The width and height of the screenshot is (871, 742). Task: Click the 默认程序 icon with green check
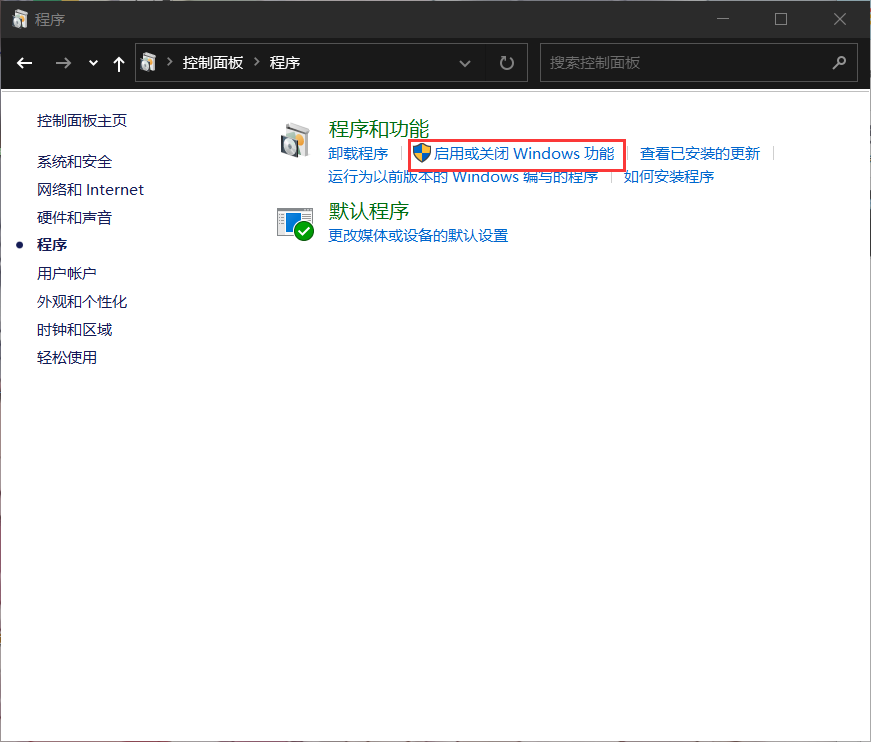coord(295,224)
